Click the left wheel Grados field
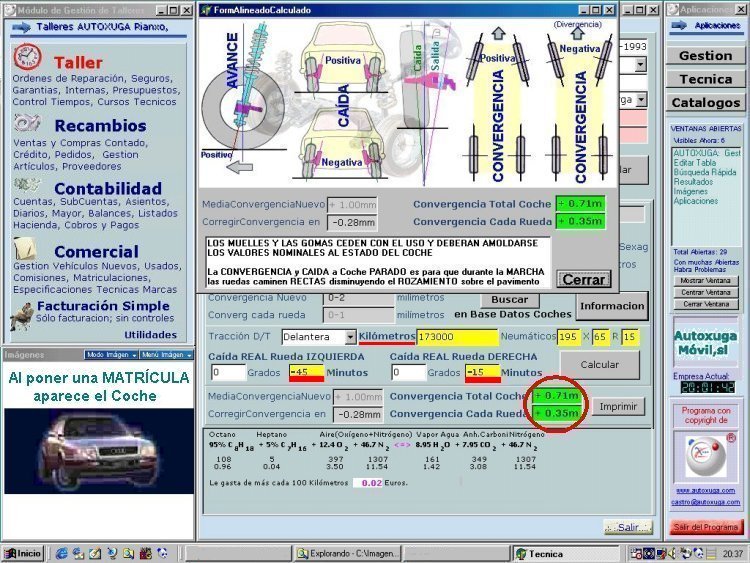The width and height of the screenshot is (750, 563). [x=228, y=373]
